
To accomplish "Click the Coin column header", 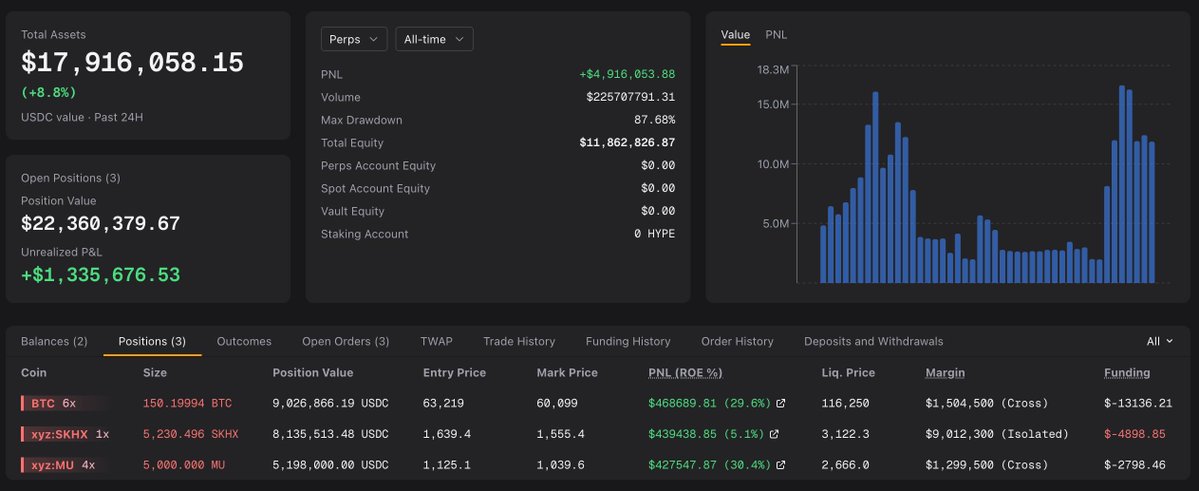I will coord(34,372).
